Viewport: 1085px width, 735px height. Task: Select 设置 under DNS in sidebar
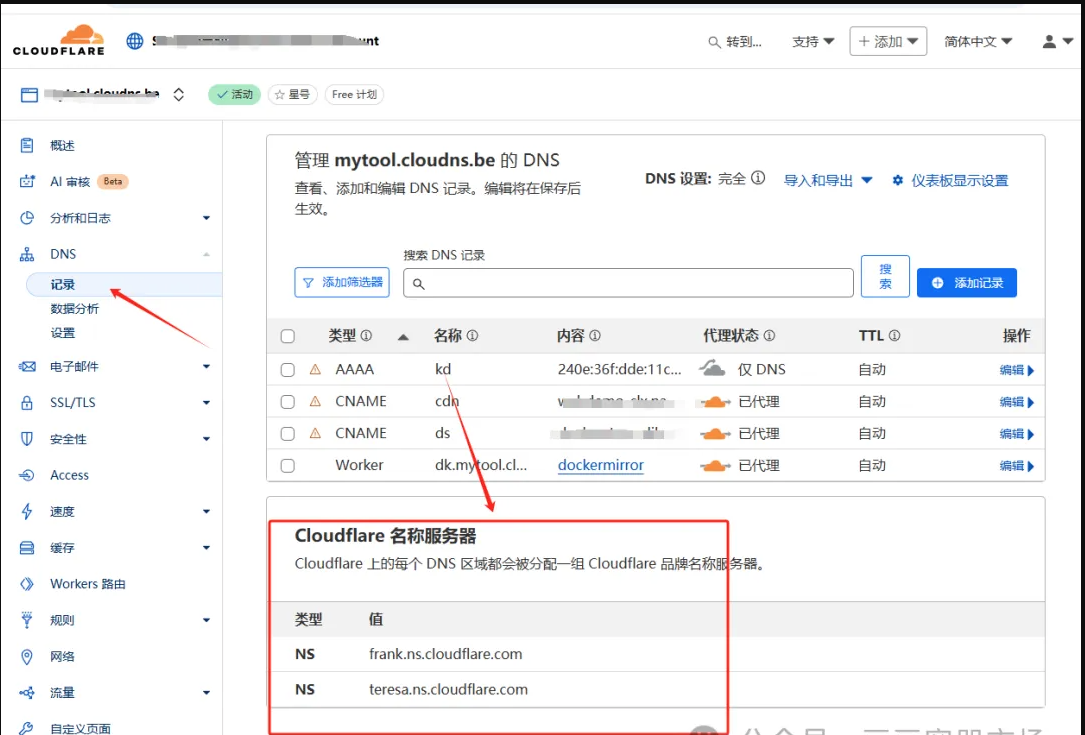62,333
